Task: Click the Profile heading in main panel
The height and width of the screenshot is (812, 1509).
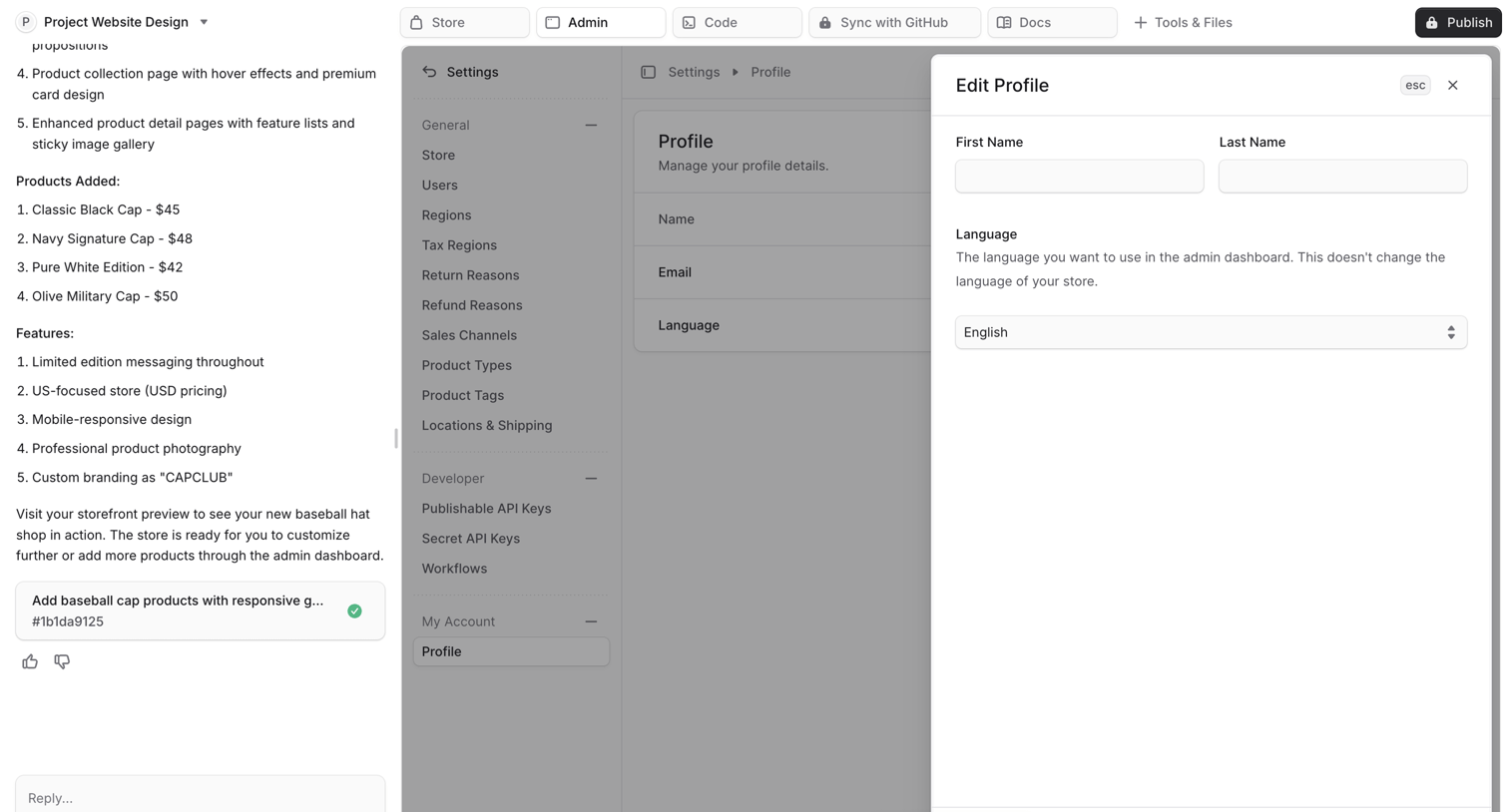Action: [x=686, y=142]
